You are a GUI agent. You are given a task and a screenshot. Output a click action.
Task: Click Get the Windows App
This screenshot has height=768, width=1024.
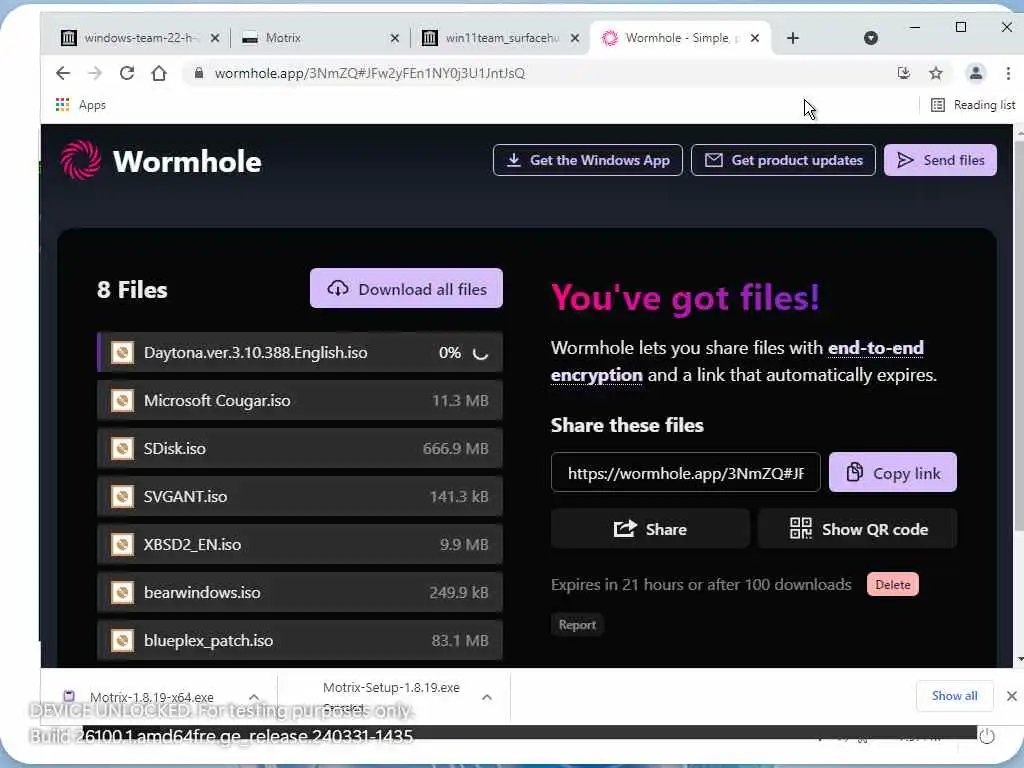[x=588, y=160]
